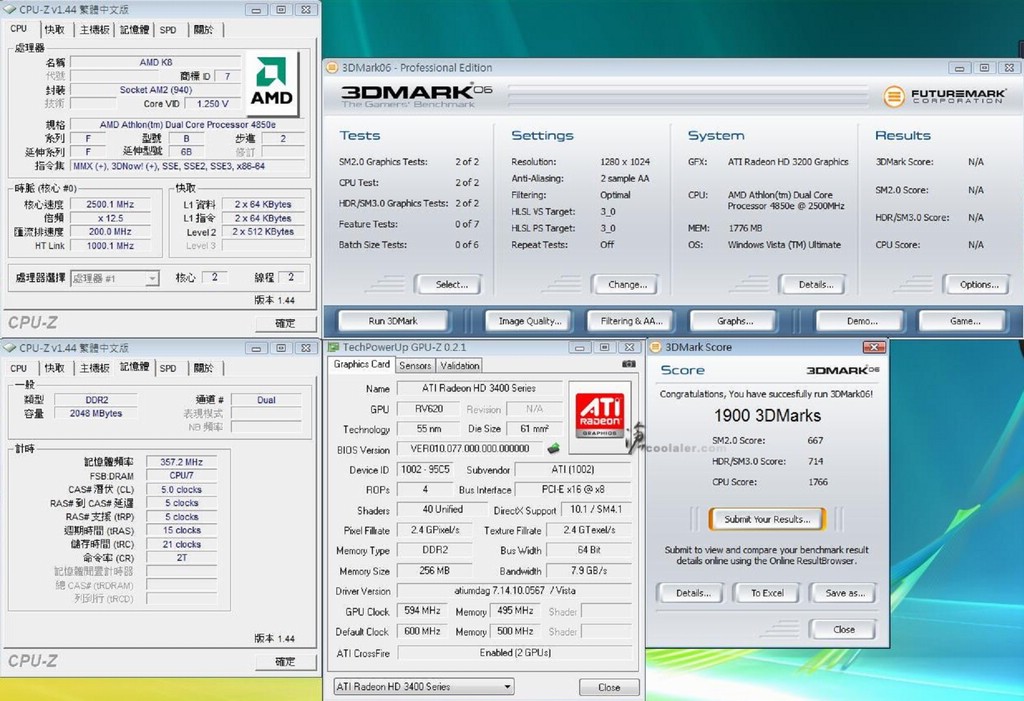
Task: Click Close in the 3DMark Score window
Action: point(844,630)
